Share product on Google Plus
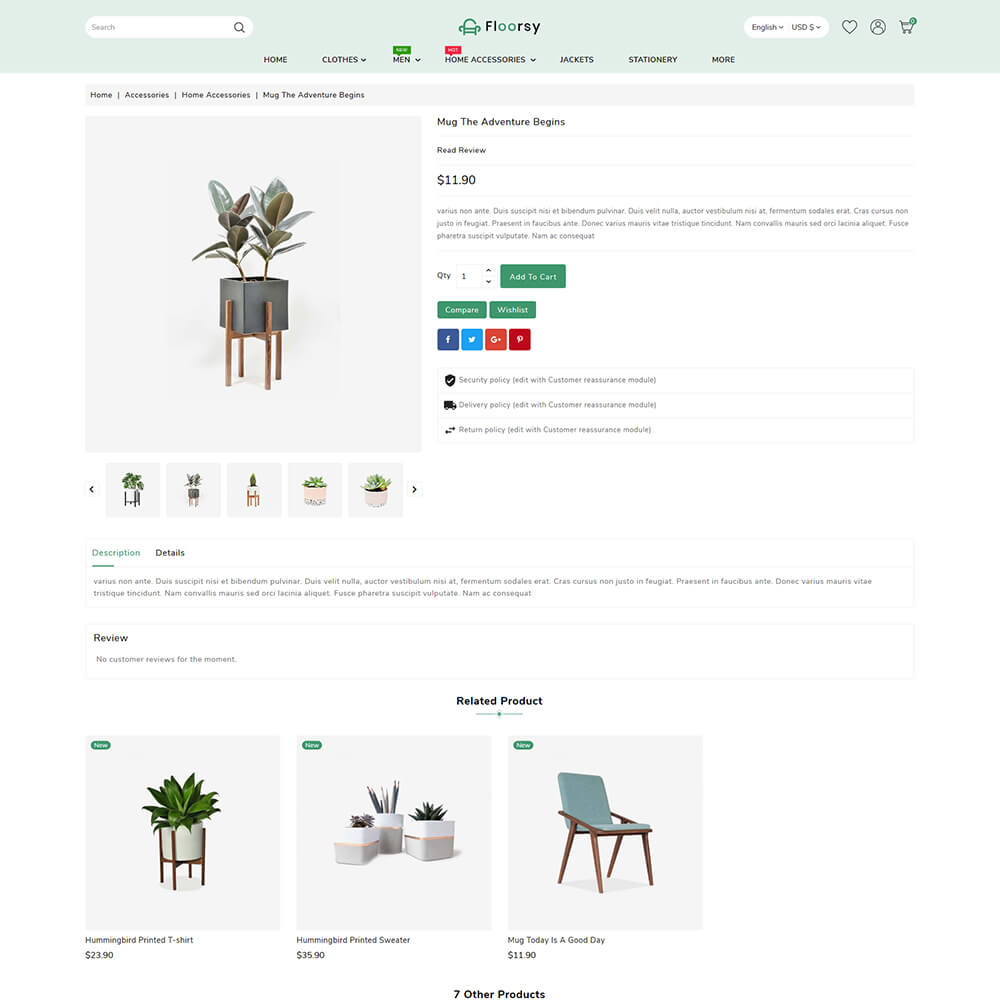Viewport: 1000px width, 1000px height. tap(496, 339)
